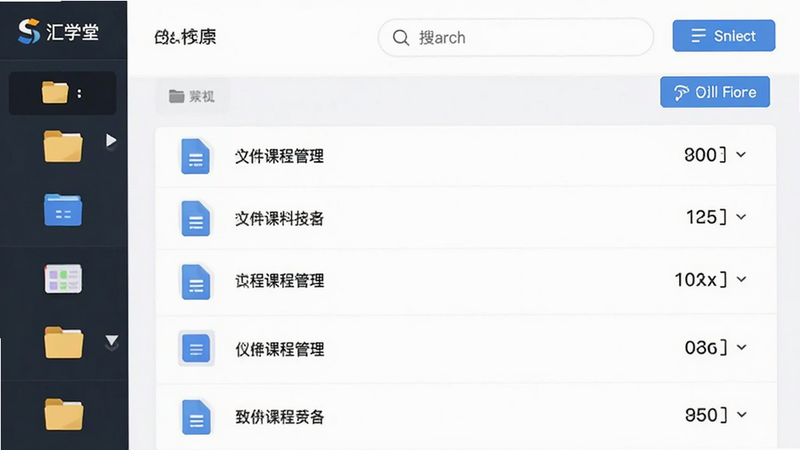Screen dimensions: 800x450
Task: Expand the chevron beside 800]
Action: pyautogui.click(x=741, y=154)
